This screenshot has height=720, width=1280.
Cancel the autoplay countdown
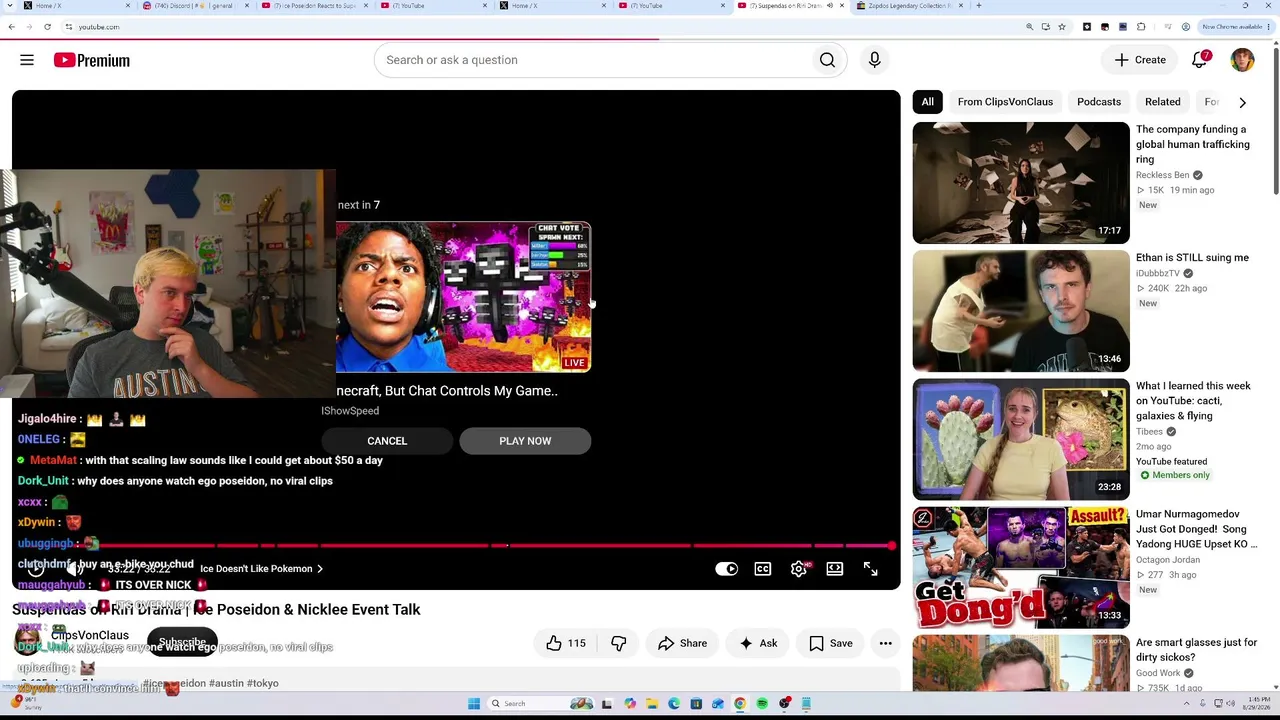tap(387, 441)
